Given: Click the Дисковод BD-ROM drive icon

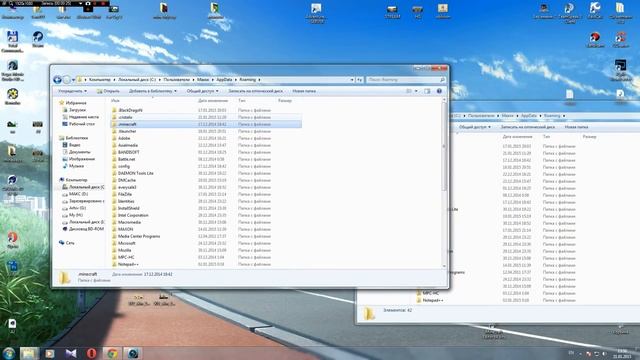Looking at the screenshot, I should tap(65, 229).
